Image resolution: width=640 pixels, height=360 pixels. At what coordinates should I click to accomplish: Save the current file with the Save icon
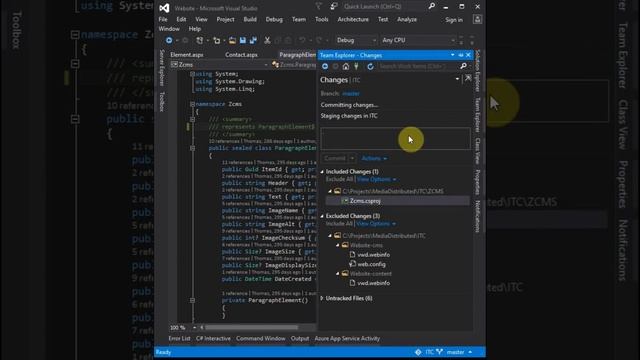242,40
